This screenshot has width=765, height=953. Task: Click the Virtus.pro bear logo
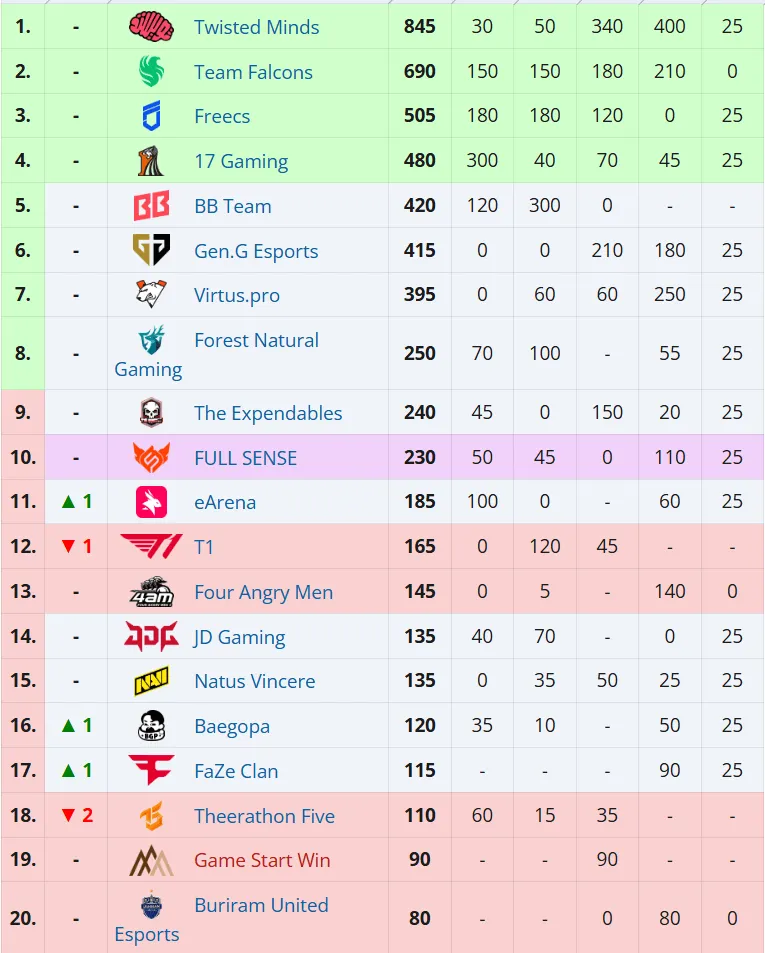pyautogui.click(x=151, y=295)
